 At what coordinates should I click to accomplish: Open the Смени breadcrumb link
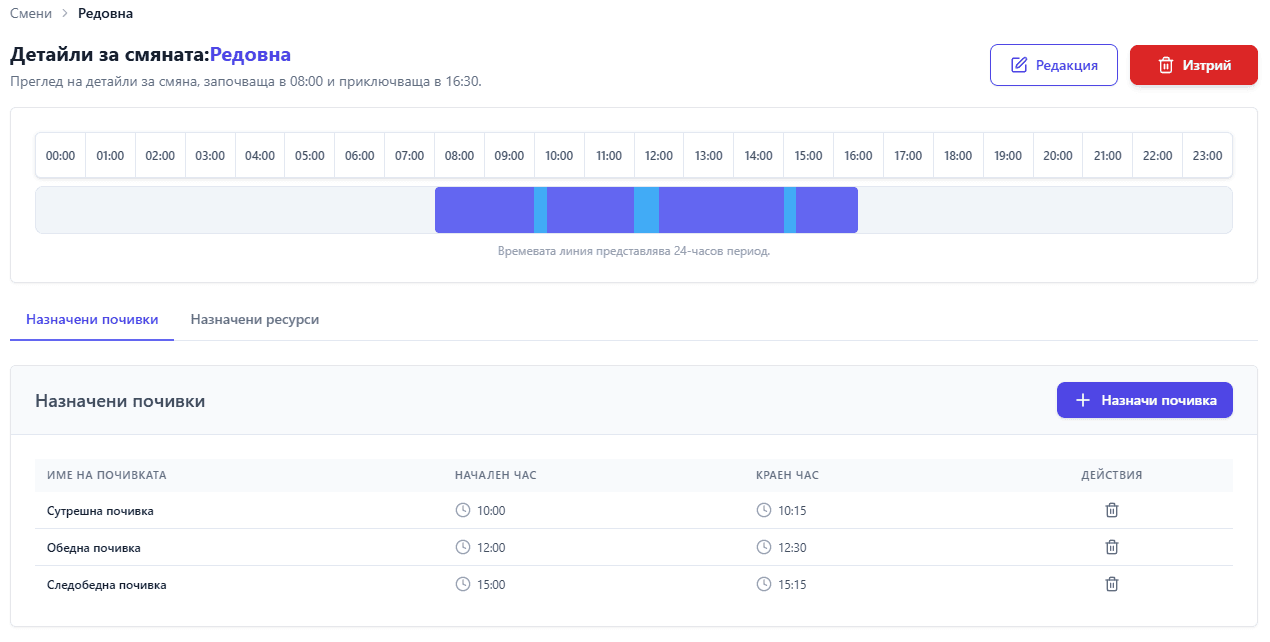coord(31,14)
